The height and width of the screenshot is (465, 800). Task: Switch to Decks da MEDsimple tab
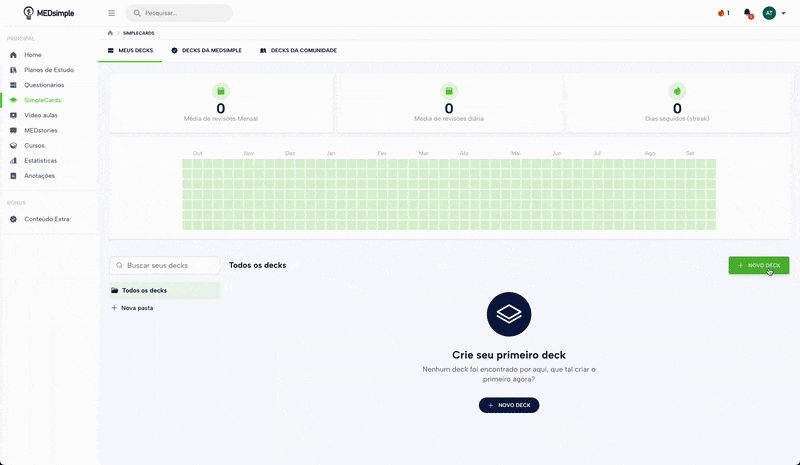207,51
